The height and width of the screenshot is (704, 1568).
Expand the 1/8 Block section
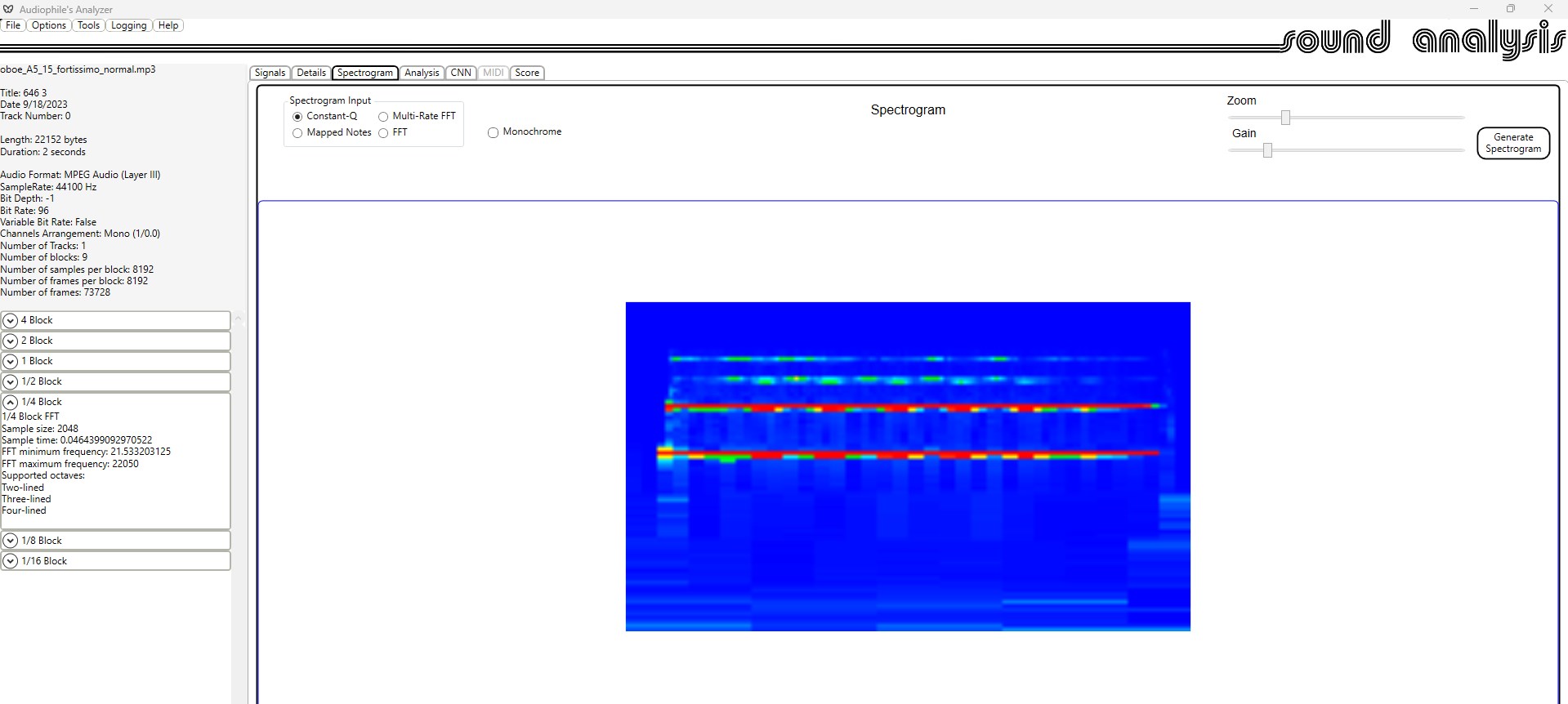[x=116, y=541]
